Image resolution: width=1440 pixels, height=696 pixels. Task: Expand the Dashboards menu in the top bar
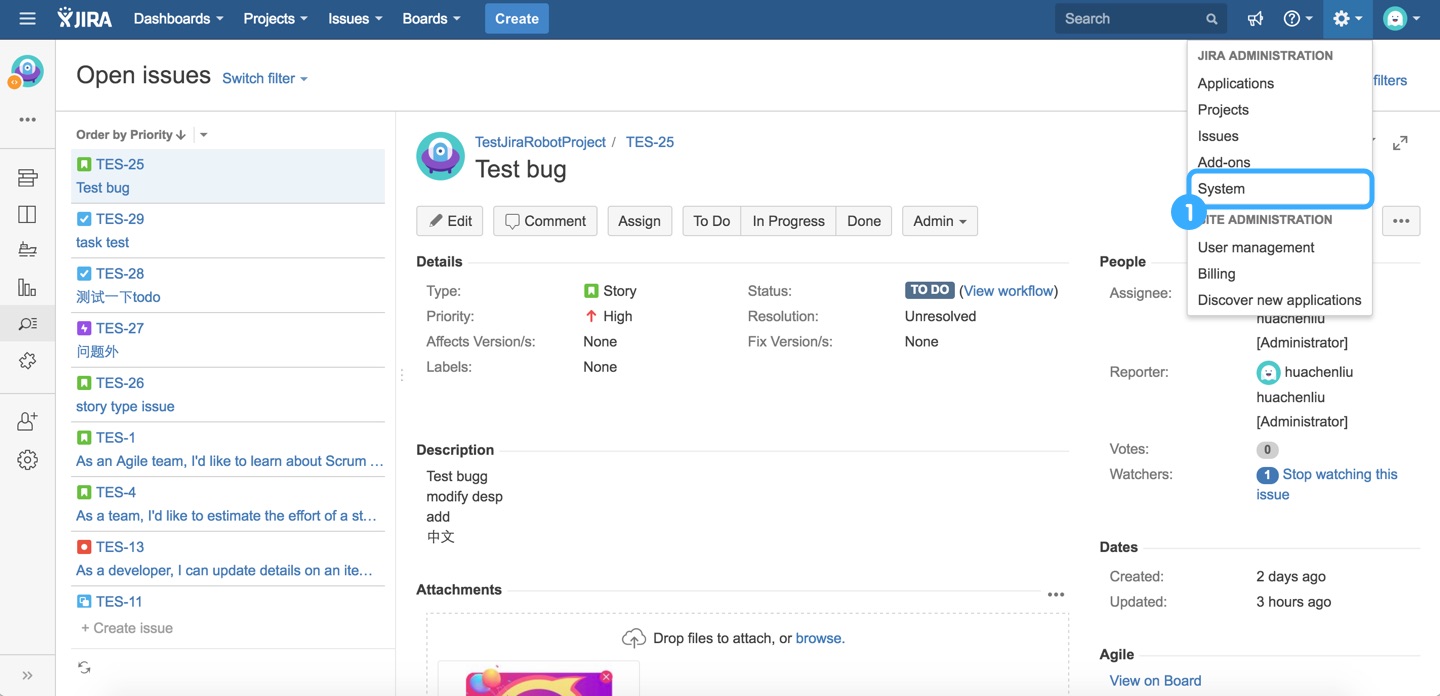point(178,18)
